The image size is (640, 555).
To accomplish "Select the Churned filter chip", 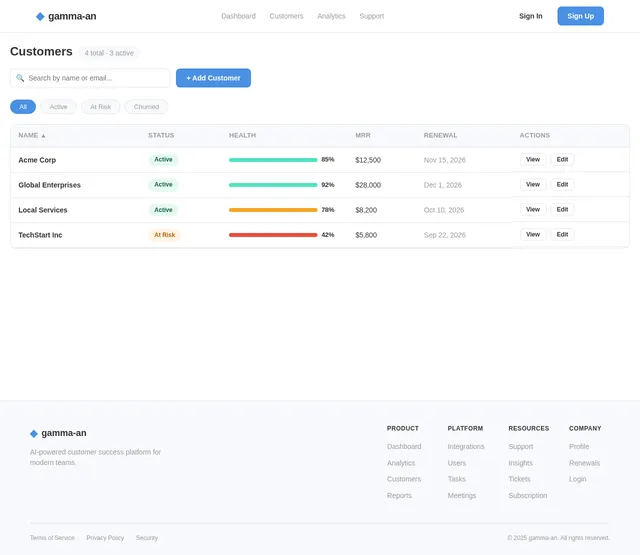I will coord(146,107).
